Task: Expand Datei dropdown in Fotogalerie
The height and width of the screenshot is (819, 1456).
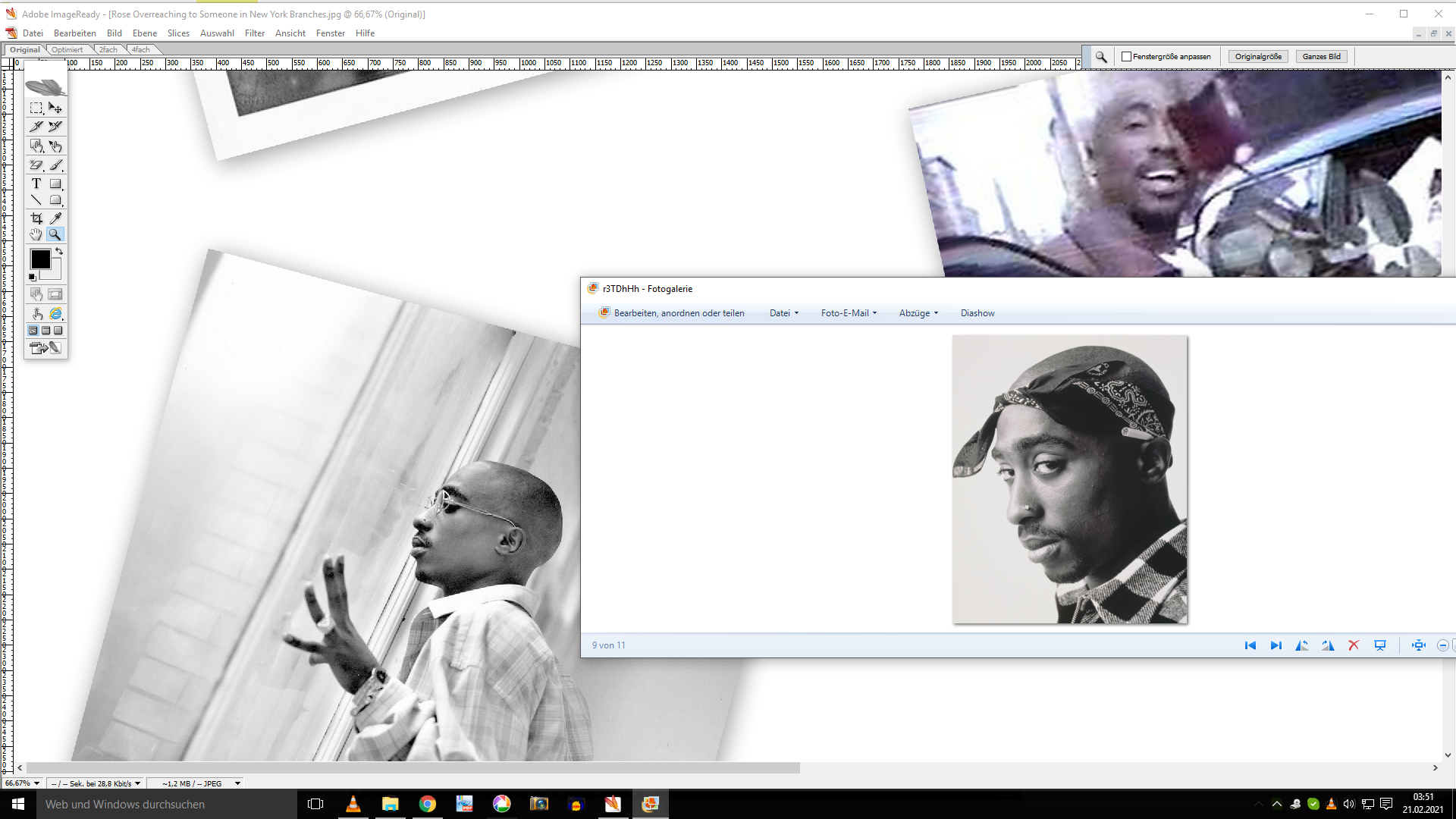Action: [x=784, y=313]
